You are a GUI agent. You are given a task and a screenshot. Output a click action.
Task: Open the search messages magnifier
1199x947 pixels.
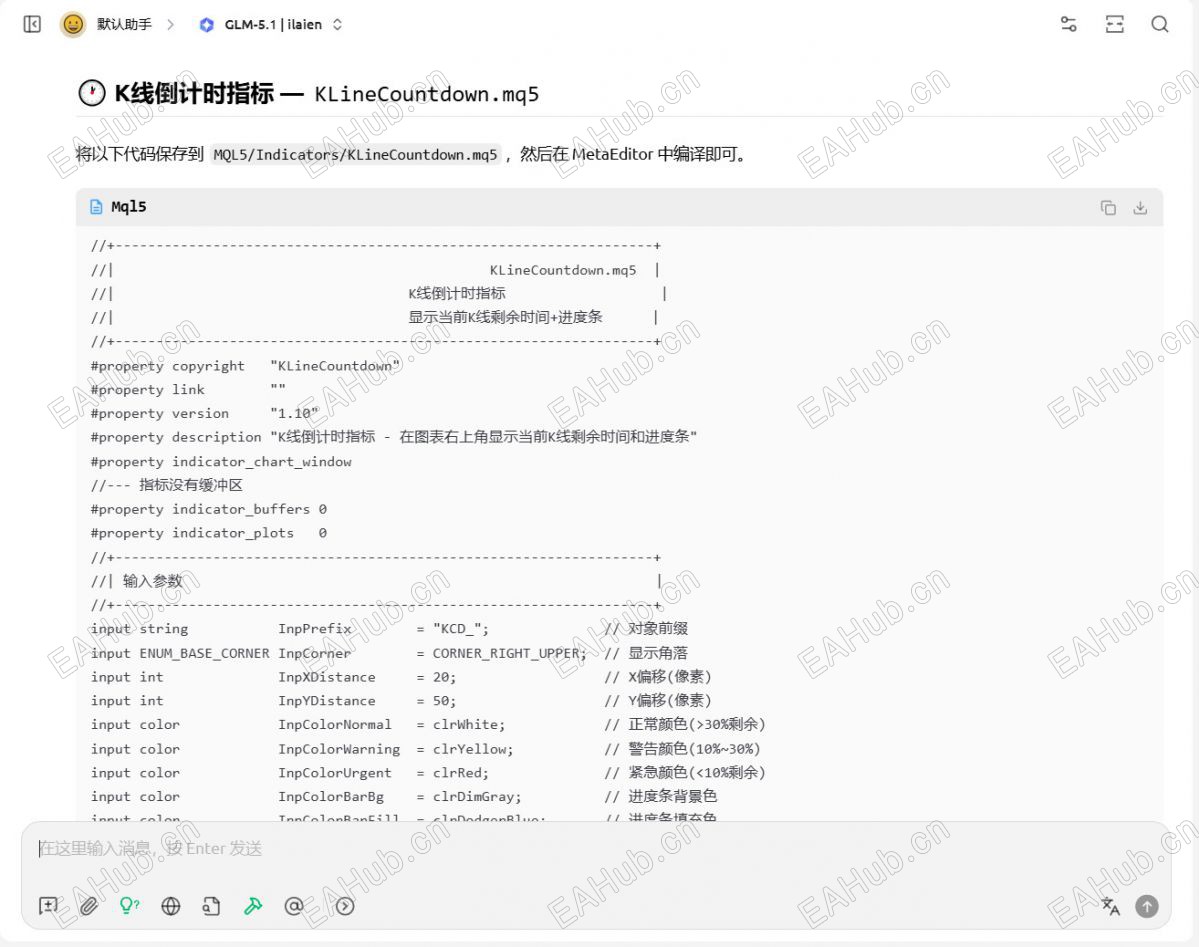[1160, 24]
